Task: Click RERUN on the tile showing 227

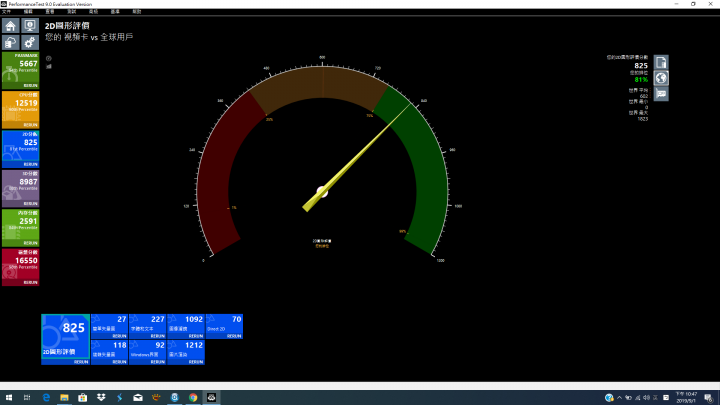Action: [x=158, y=336]
